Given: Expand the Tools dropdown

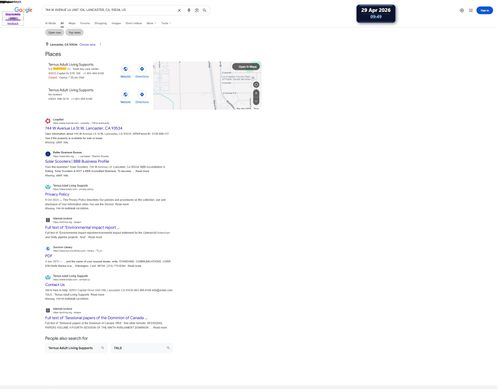Looking at the screenshot, I should [x=166, y=23].
